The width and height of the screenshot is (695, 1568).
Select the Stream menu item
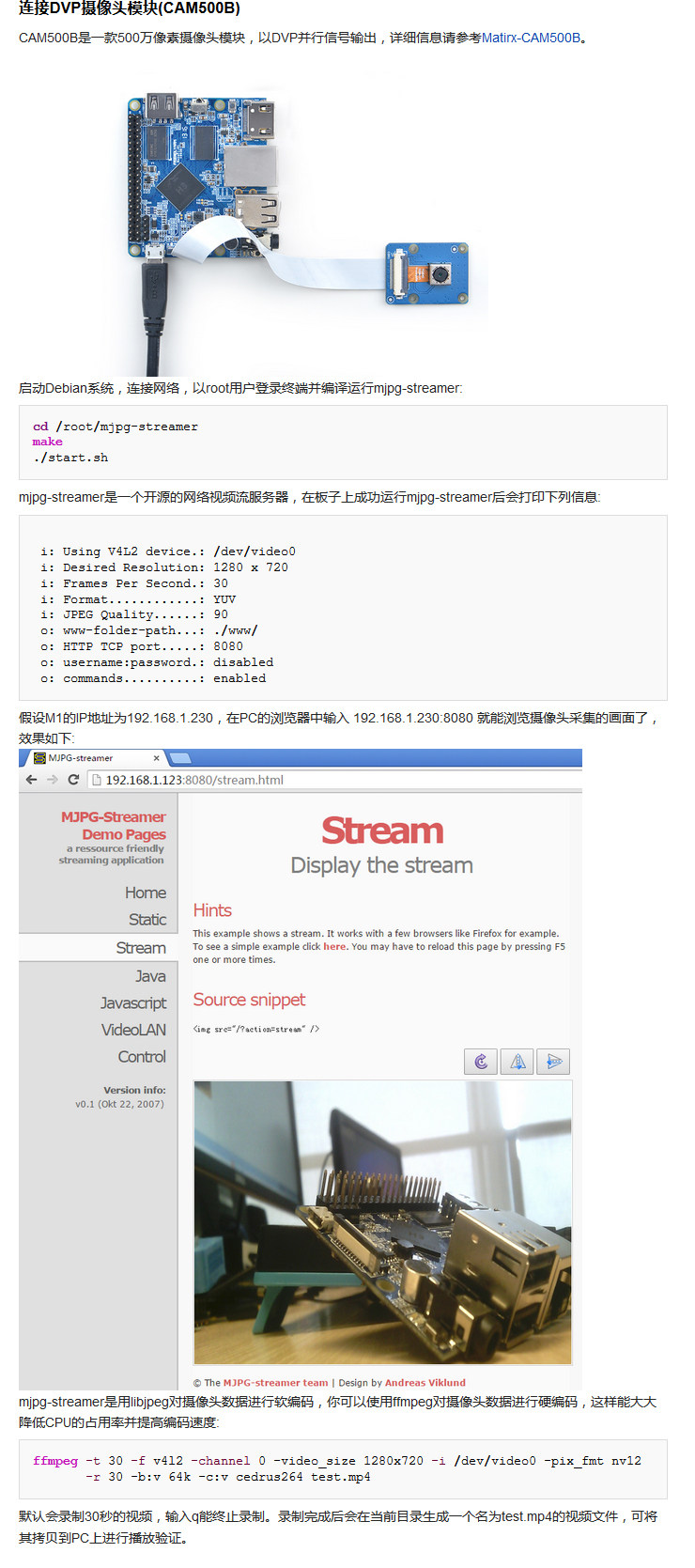click(141, 948)
